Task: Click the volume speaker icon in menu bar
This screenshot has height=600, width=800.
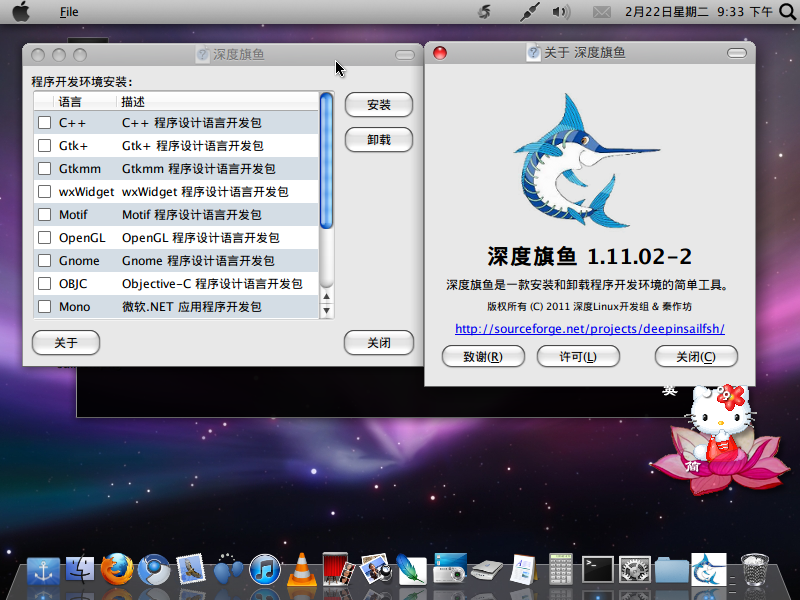Action: [561, 12]
